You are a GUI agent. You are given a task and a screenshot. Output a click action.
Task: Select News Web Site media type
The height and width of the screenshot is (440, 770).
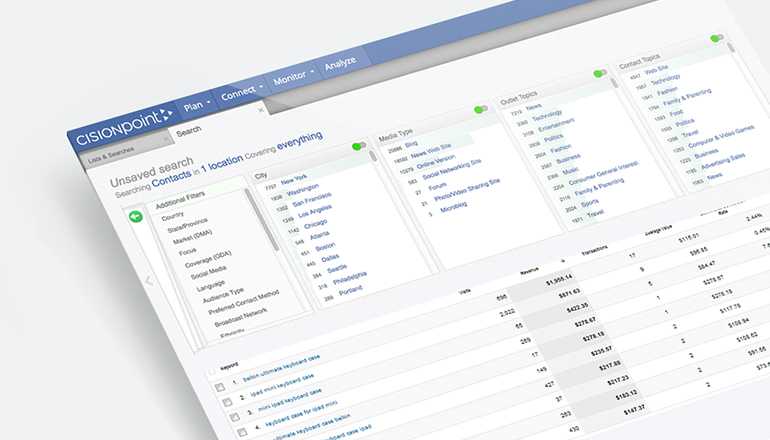431,151
